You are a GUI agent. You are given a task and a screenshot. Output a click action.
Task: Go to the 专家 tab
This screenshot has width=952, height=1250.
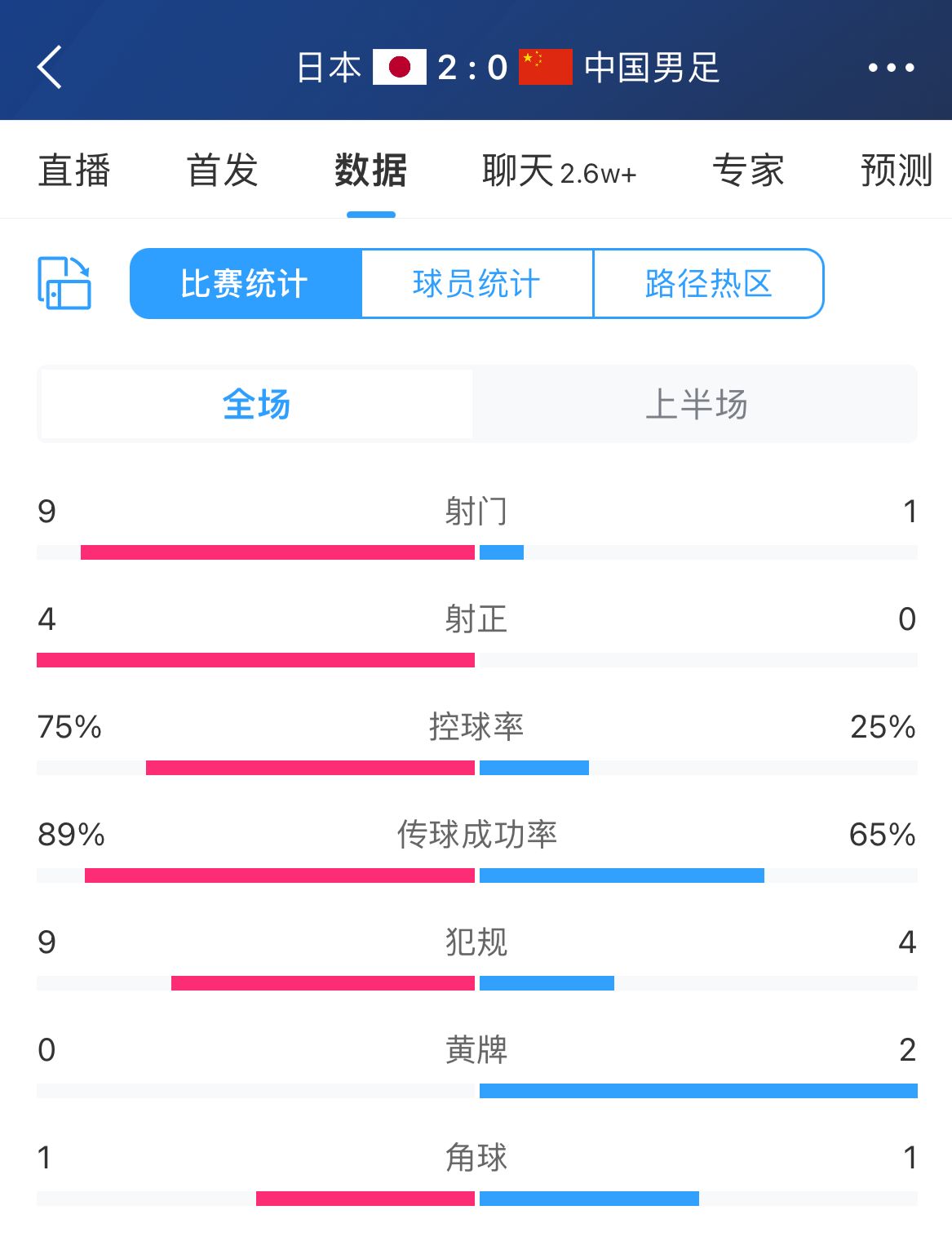[x=748, y=171]
